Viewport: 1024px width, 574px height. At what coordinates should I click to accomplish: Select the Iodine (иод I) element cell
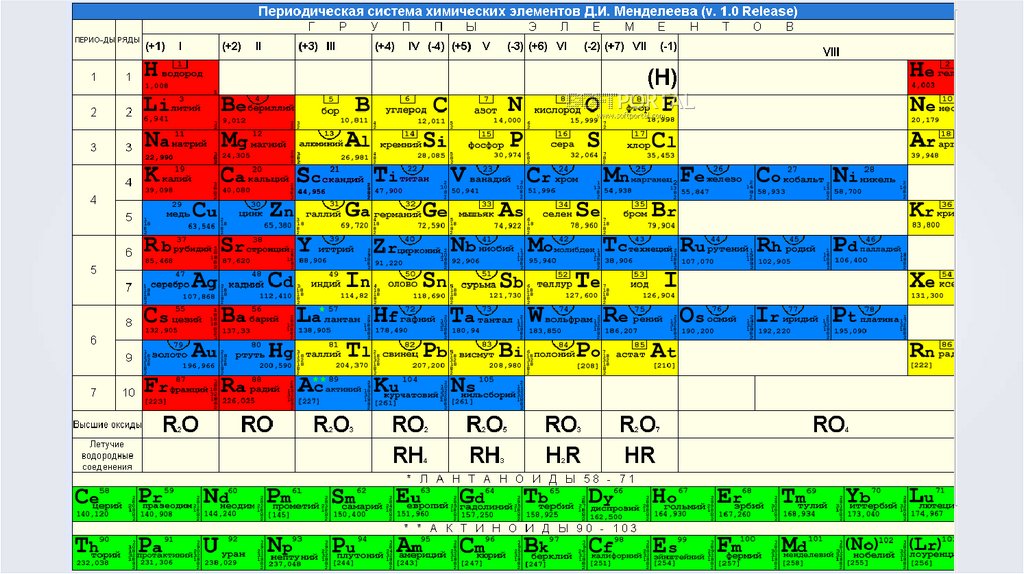pyautogui.click(x=639, y=287)
